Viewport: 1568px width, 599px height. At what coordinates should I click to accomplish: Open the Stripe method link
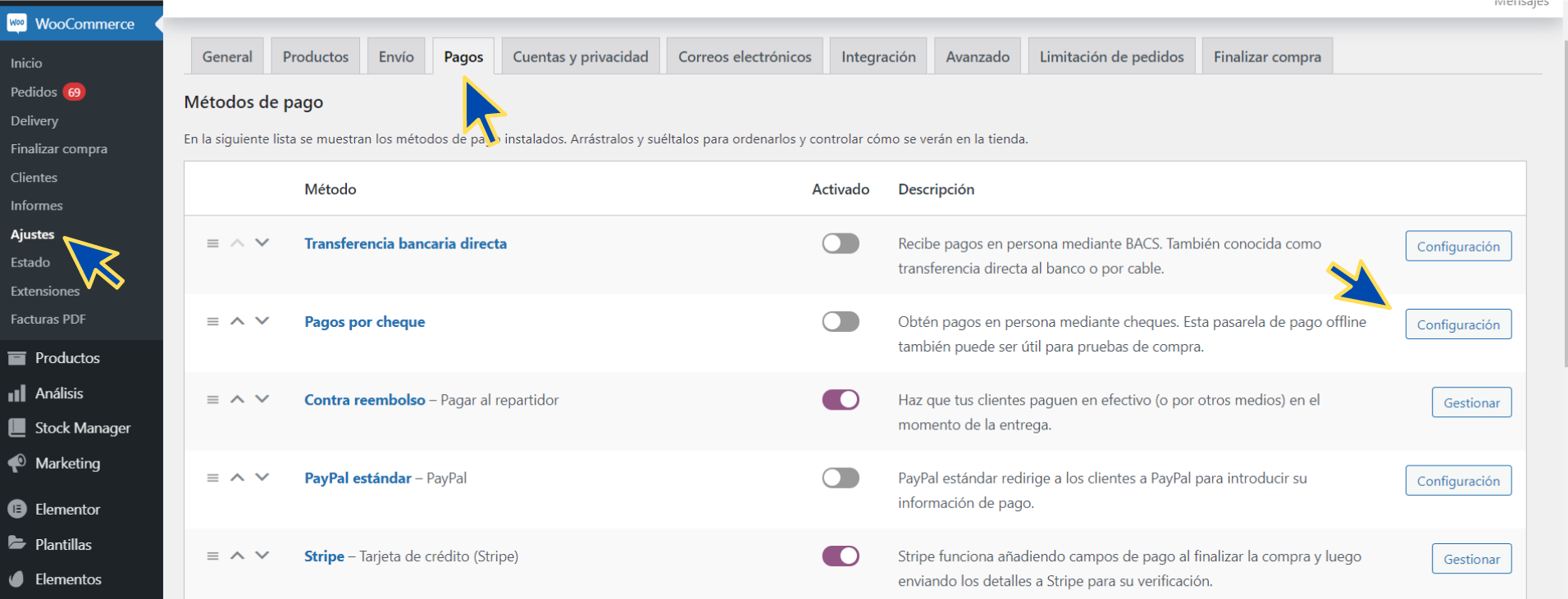pos(324,556)
